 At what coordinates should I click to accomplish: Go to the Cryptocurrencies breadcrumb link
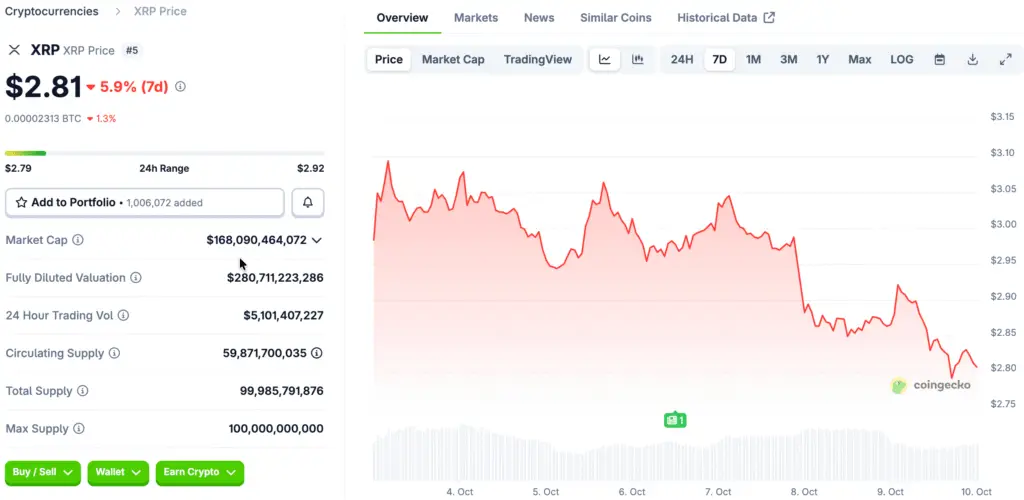tap(52, 11)
